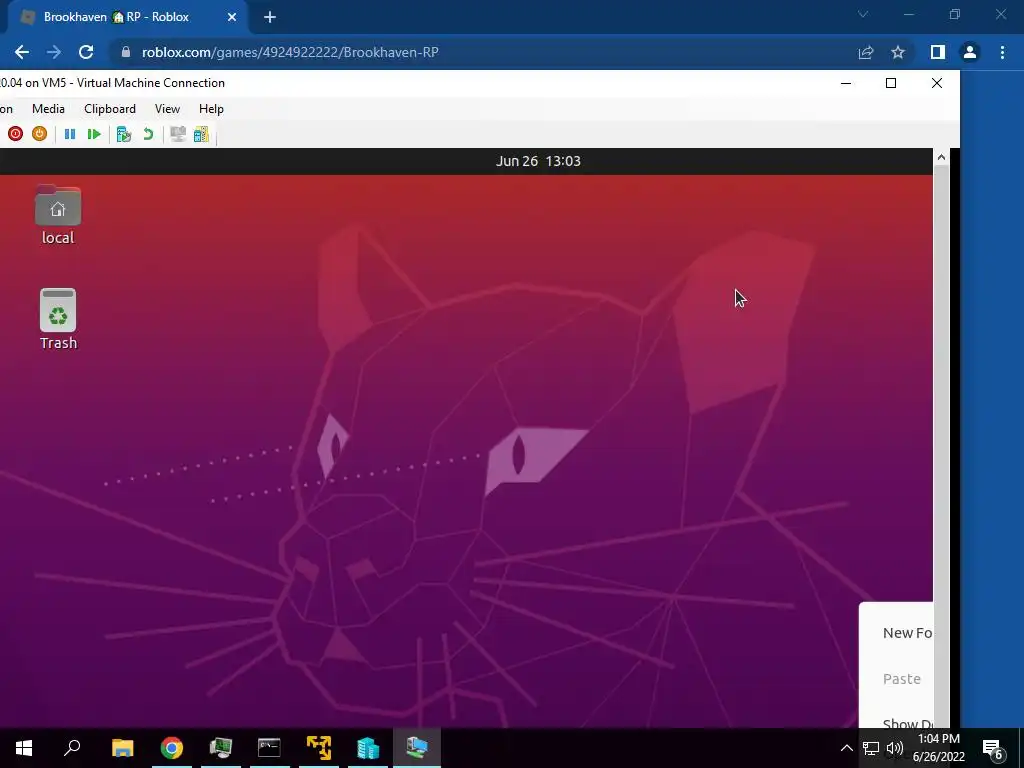Image resolution: width=1024 pixels, height=768 pixels.
Task: Share this page via Chrome share icon
Action: [866, 52]
